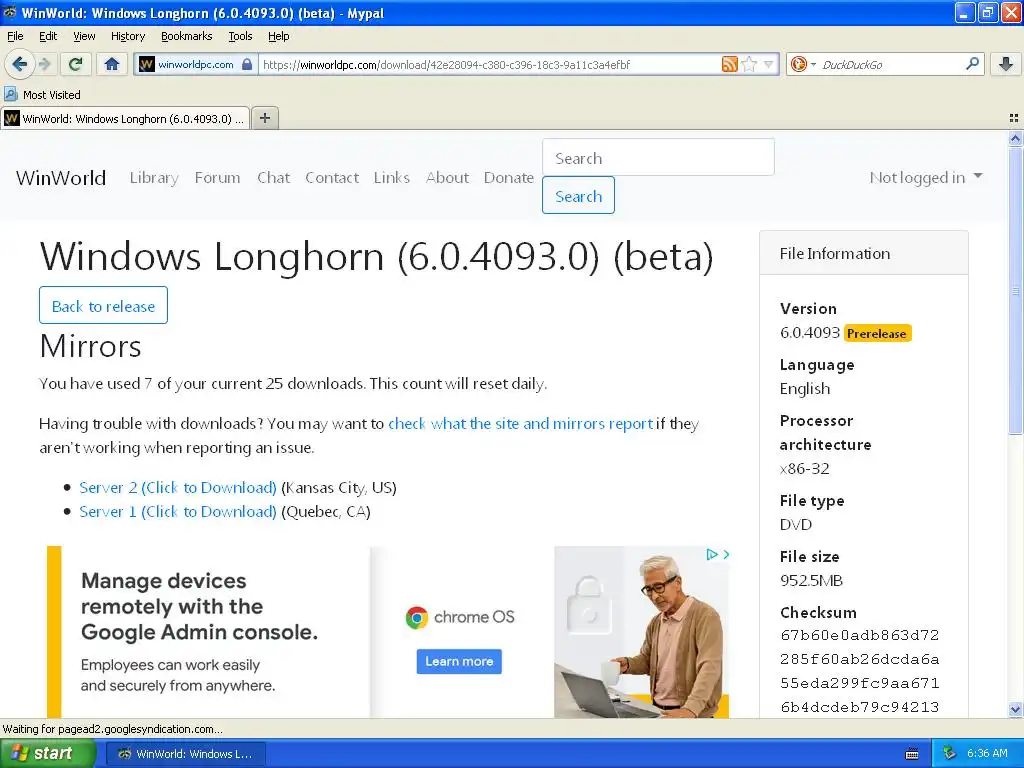Click the AdChoices icon on the advertisement
1024x768 pixels.
tap(711, 554)
